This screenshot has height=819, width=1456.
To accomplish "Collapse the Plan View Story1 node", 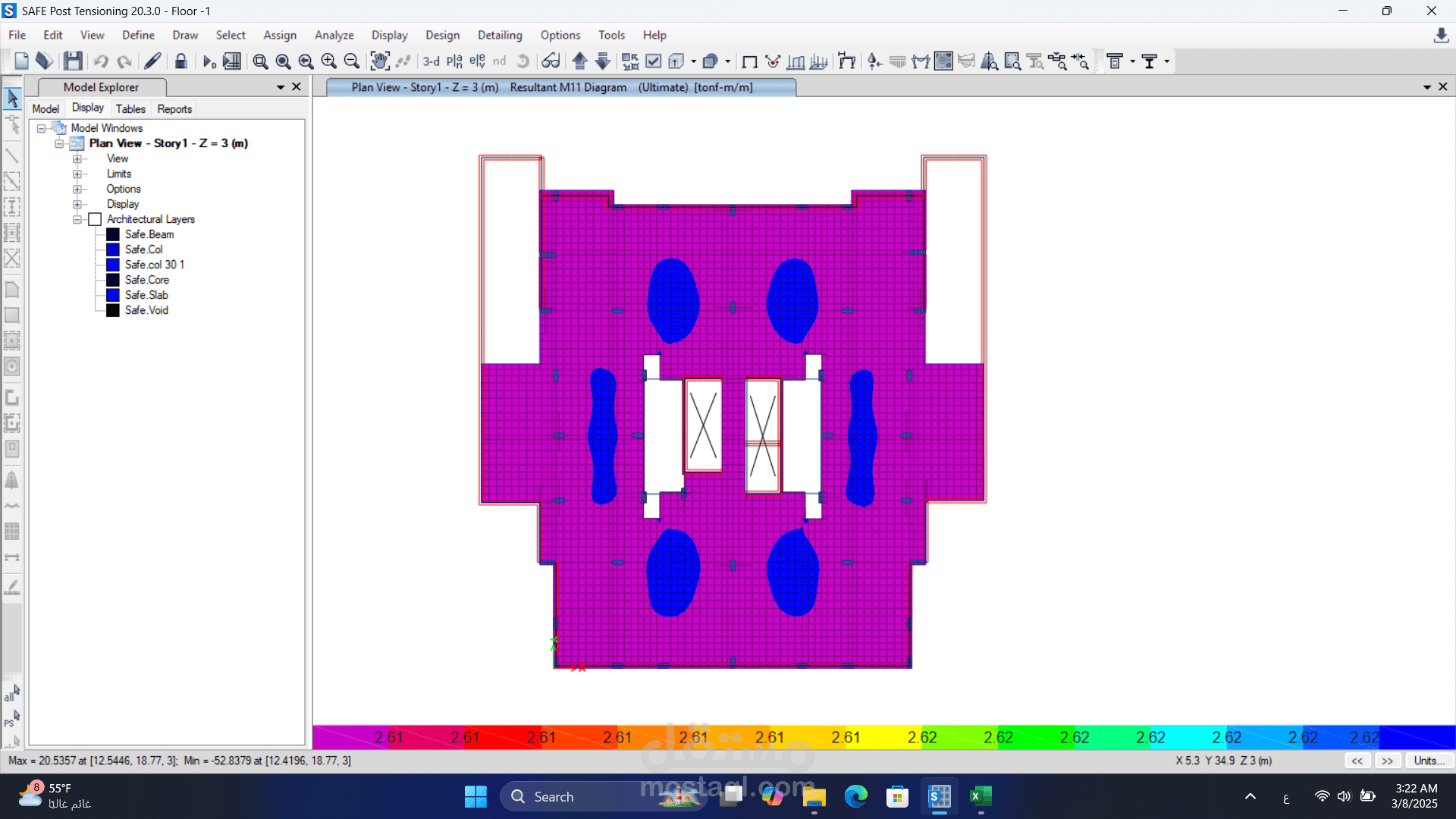I will [x=58, y=144].
